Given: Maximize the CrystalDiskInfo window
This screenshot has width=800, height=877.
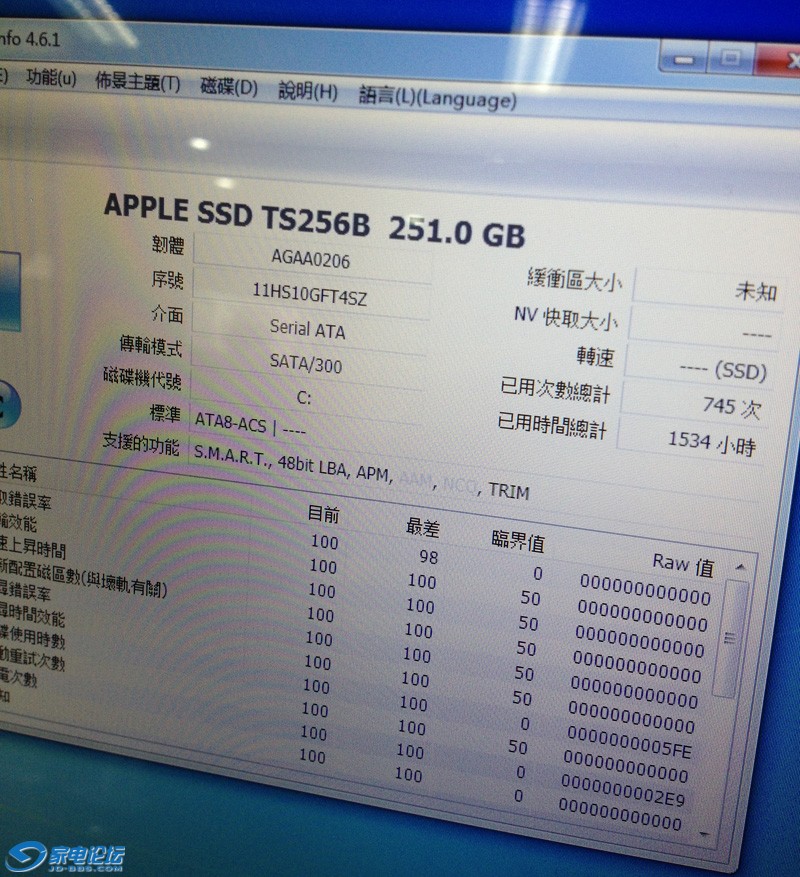Looking at the screenshot, I should point(731,58).
